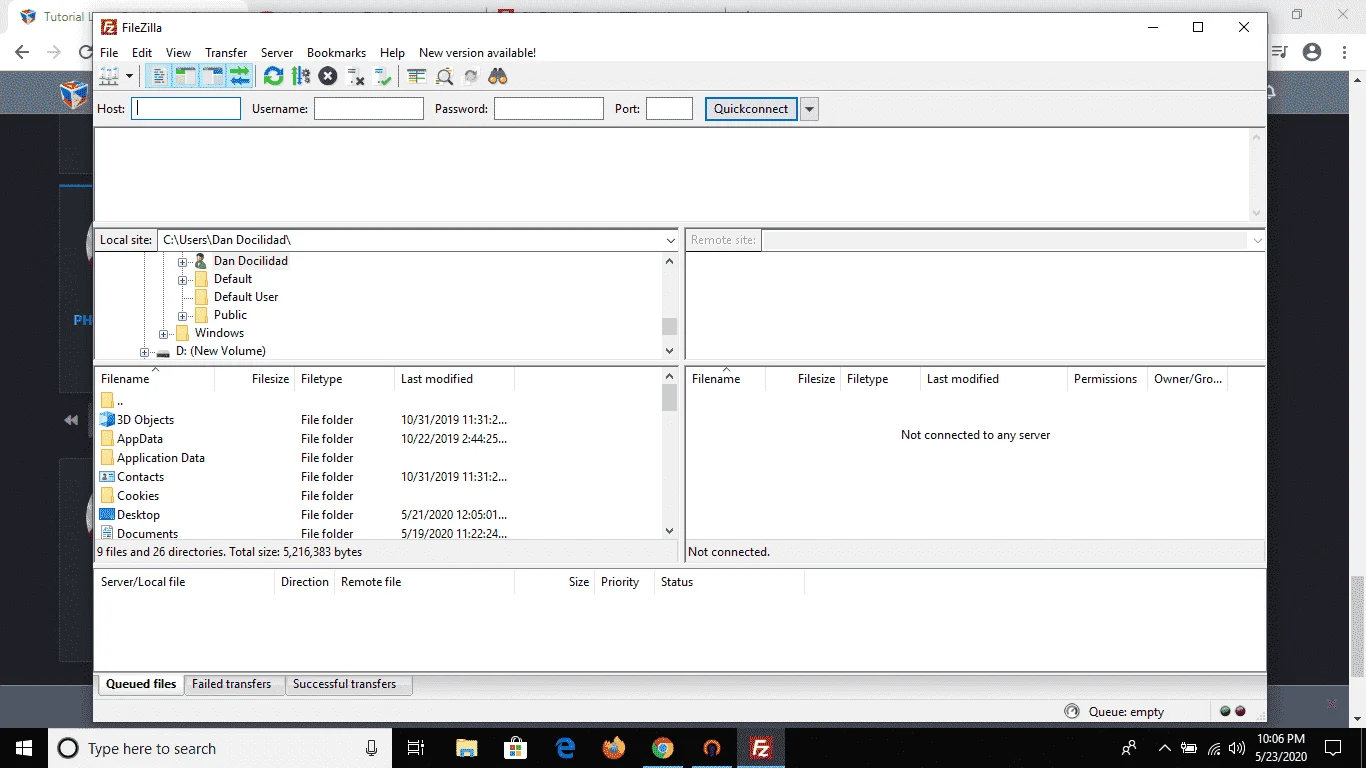1366x768 pixels.
Task: Open the Site Manager
Action: (108, 76)
